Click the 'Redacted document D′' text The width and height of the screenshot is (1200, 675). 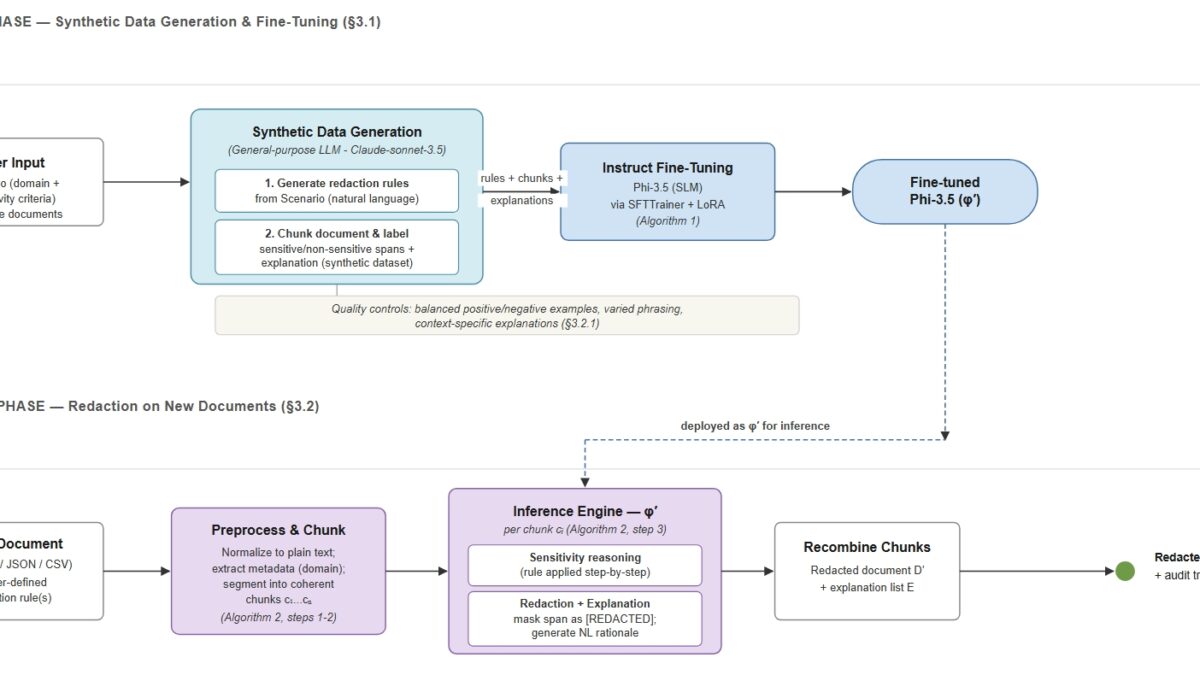[867, 570]
